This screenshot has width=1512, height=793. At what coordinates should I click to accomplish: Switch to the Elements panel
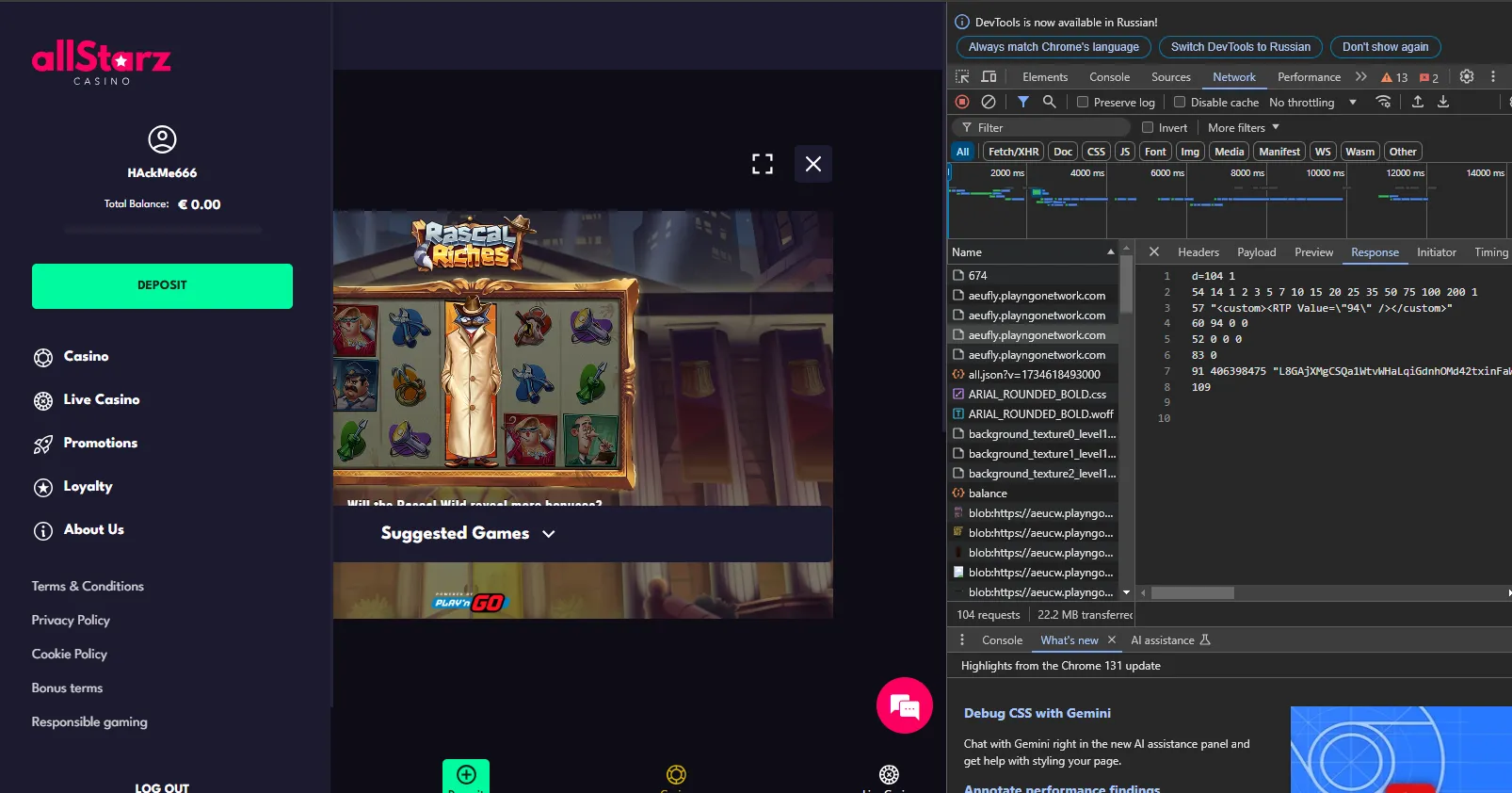pos(1045,77)
